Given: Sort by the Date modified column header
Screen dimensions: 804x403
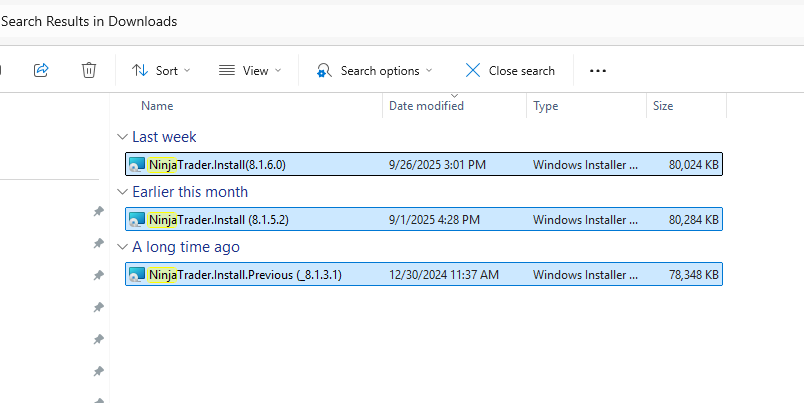Looking at the screenshot, I should tap(426, 106).
